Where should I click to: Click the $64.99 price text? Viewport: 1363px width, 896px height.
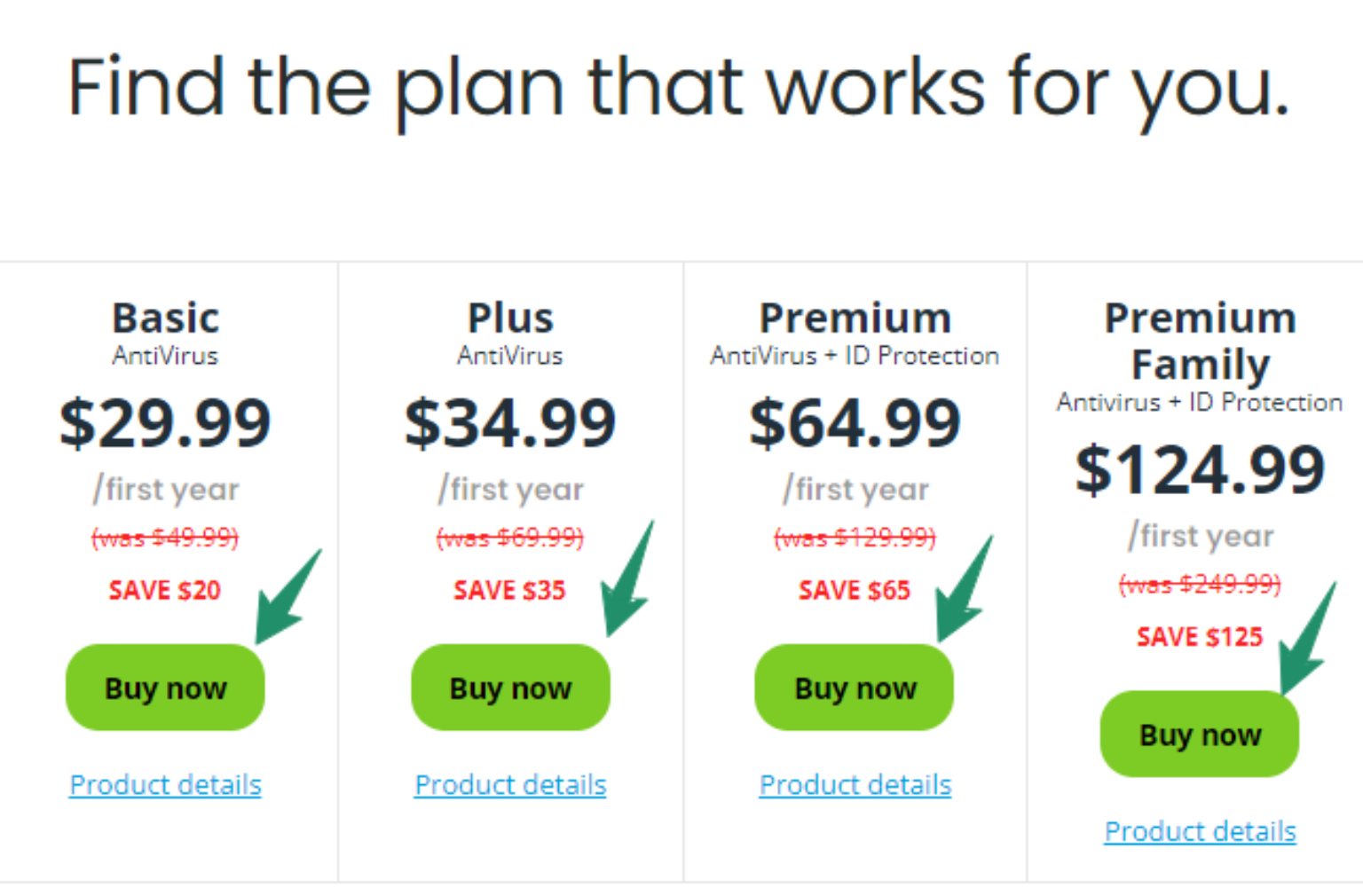click(855, 423)
